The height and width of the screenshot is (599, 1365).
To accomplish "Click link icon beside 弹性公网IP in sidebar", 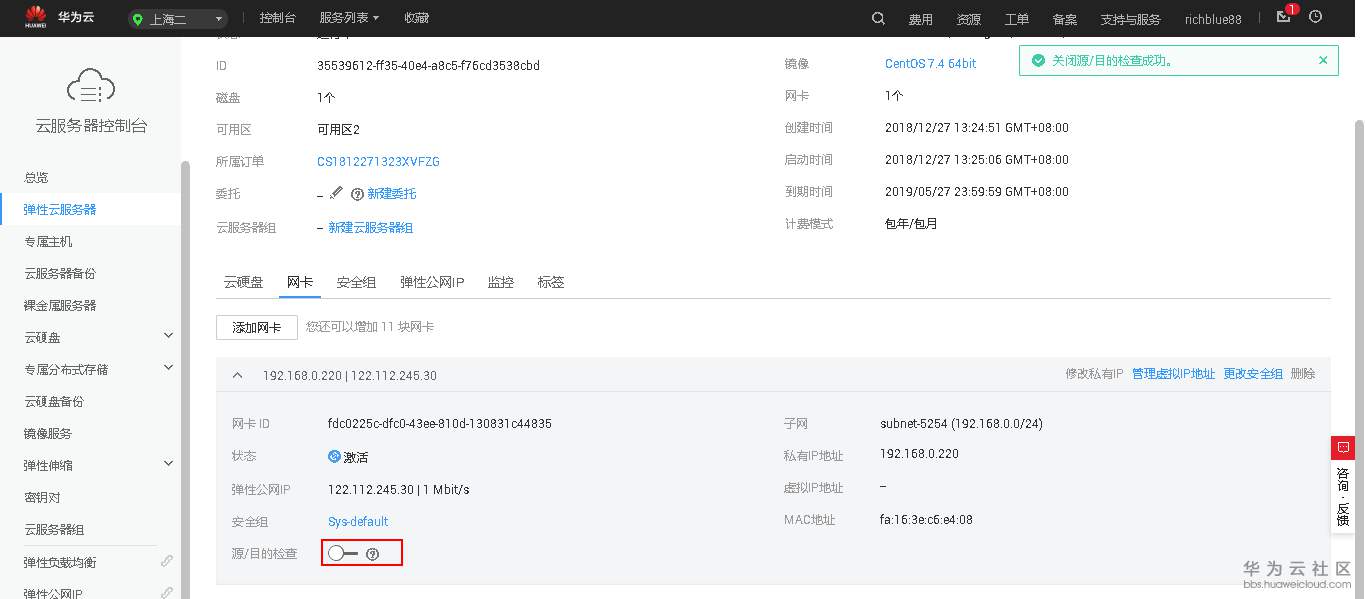I will [x=167, y=592].
